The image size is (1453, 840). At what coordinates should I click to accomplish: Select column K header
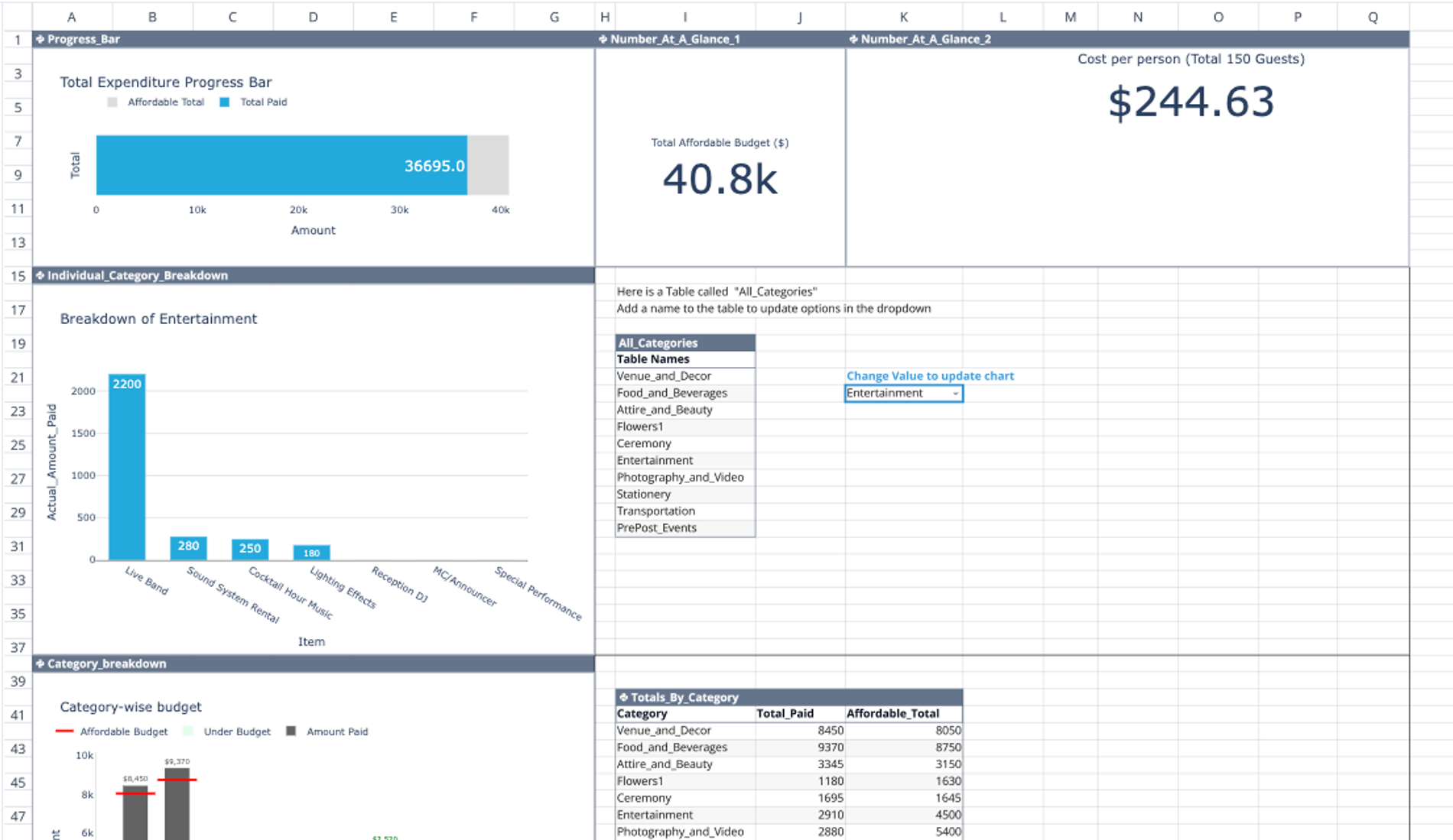[903, 17]
